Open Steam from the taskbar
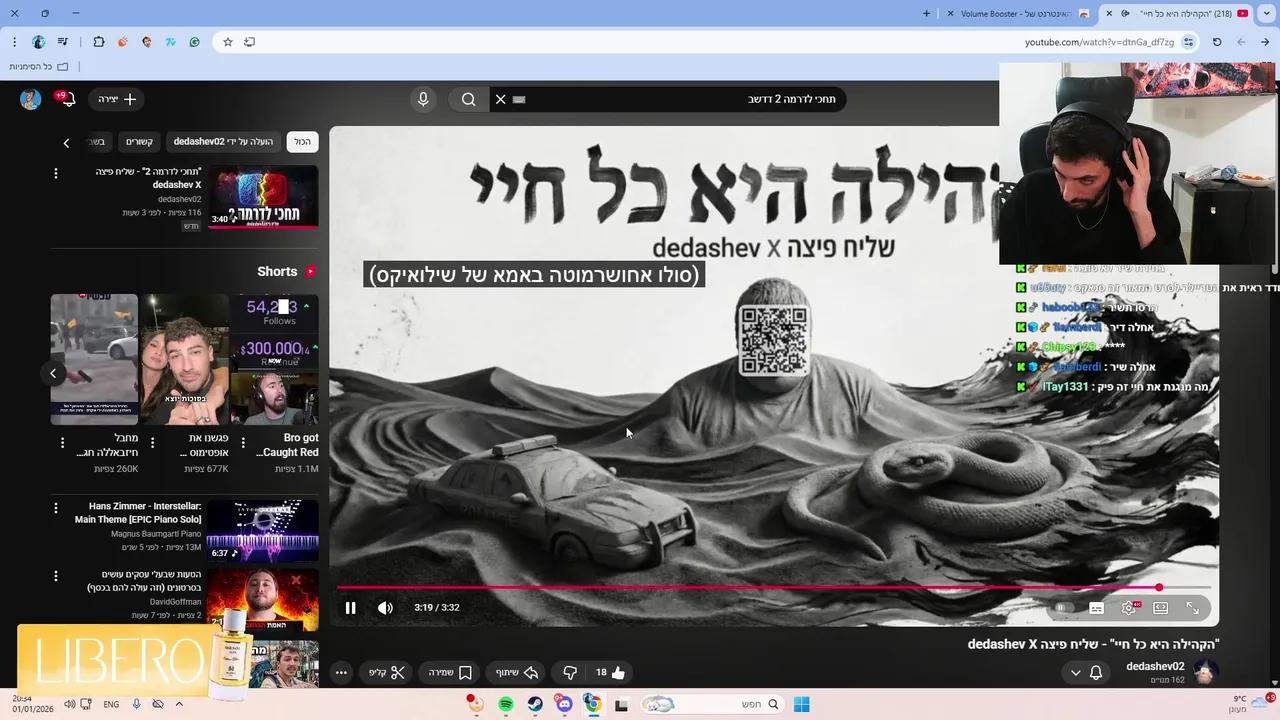 (535, 705)
